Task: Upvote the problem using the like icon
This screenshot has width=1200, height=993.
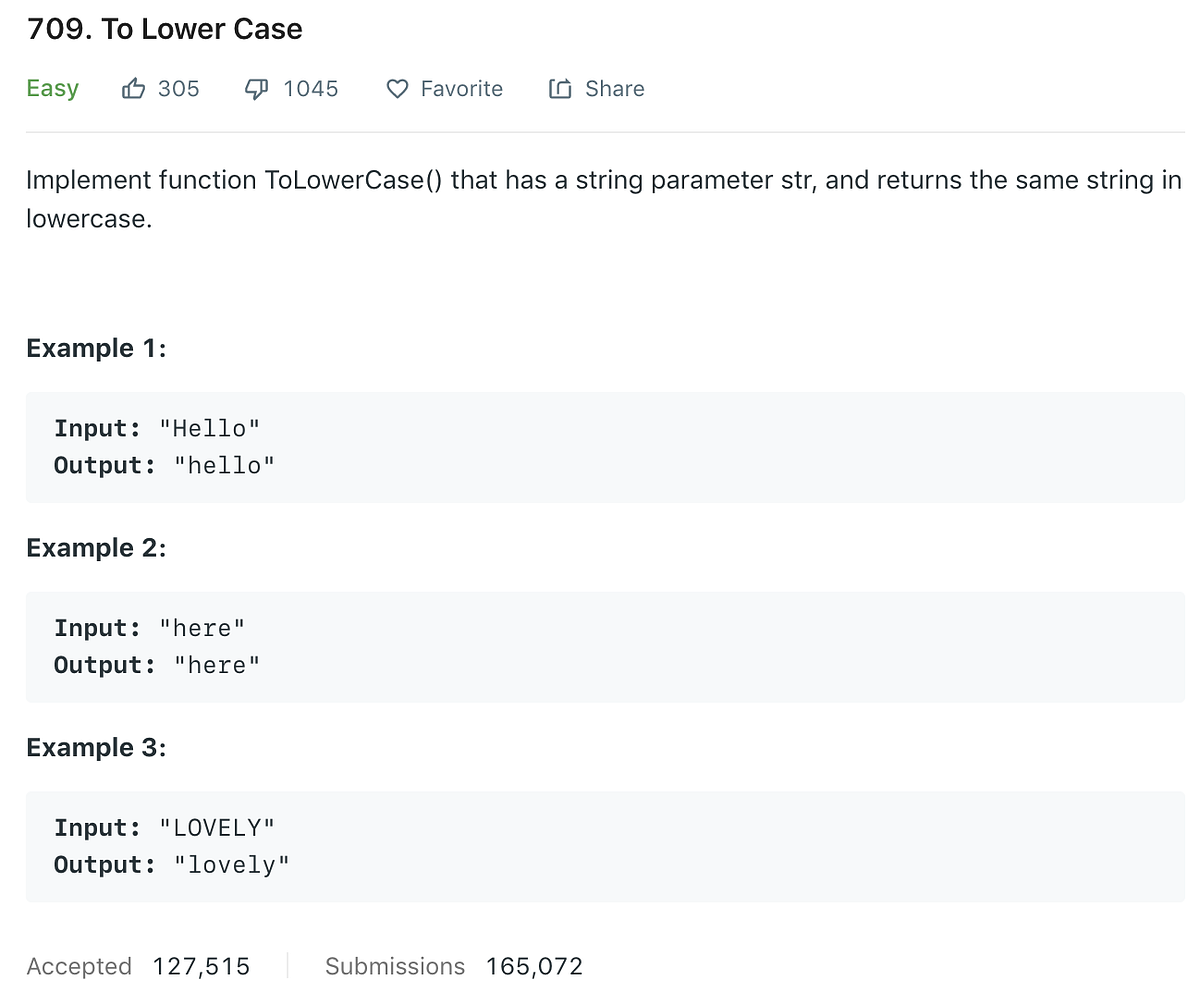Action: click(133, 88)
